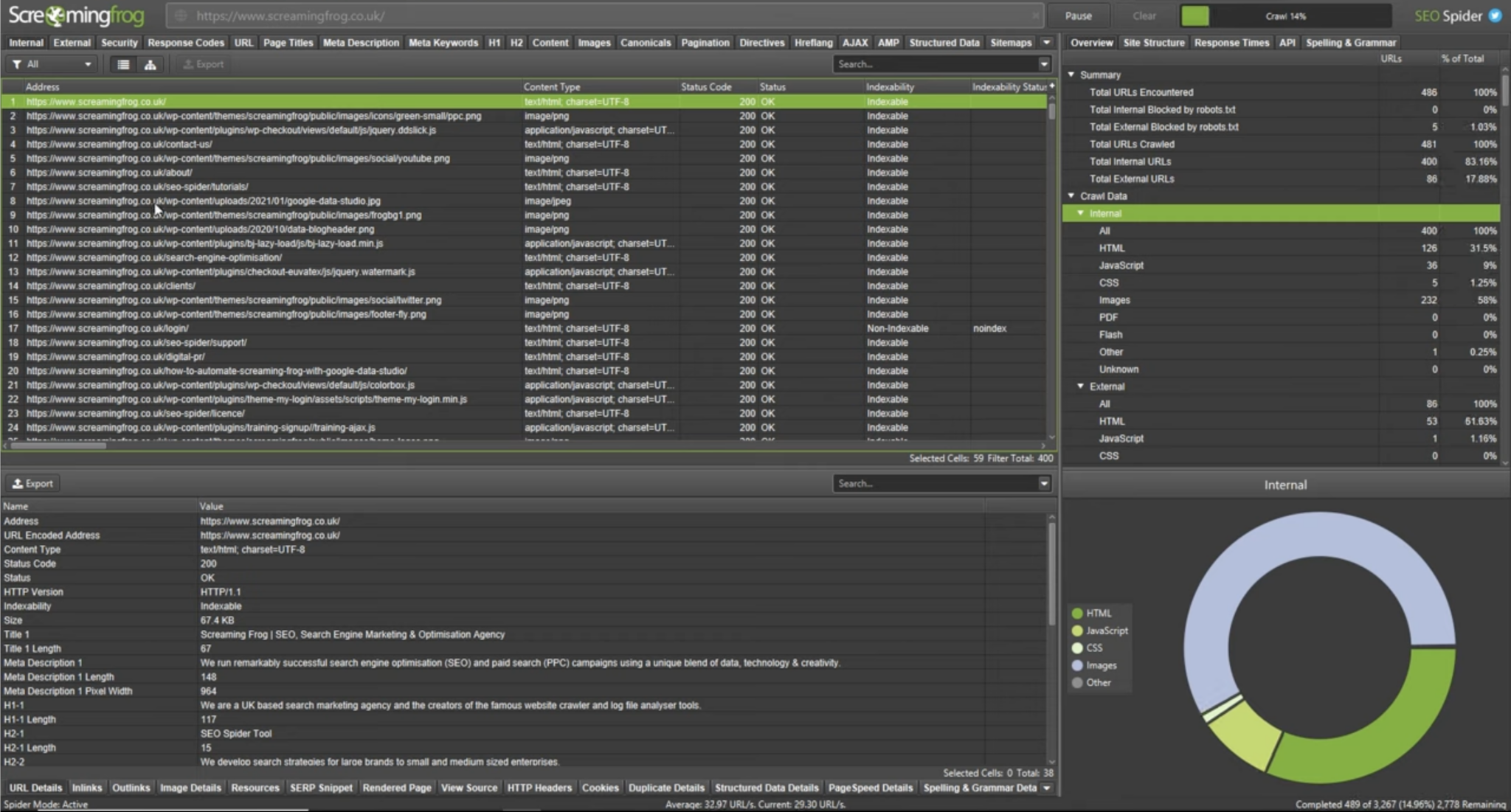
Task: Switch to Site Structure tab
Action: [x=1154, y=43]
